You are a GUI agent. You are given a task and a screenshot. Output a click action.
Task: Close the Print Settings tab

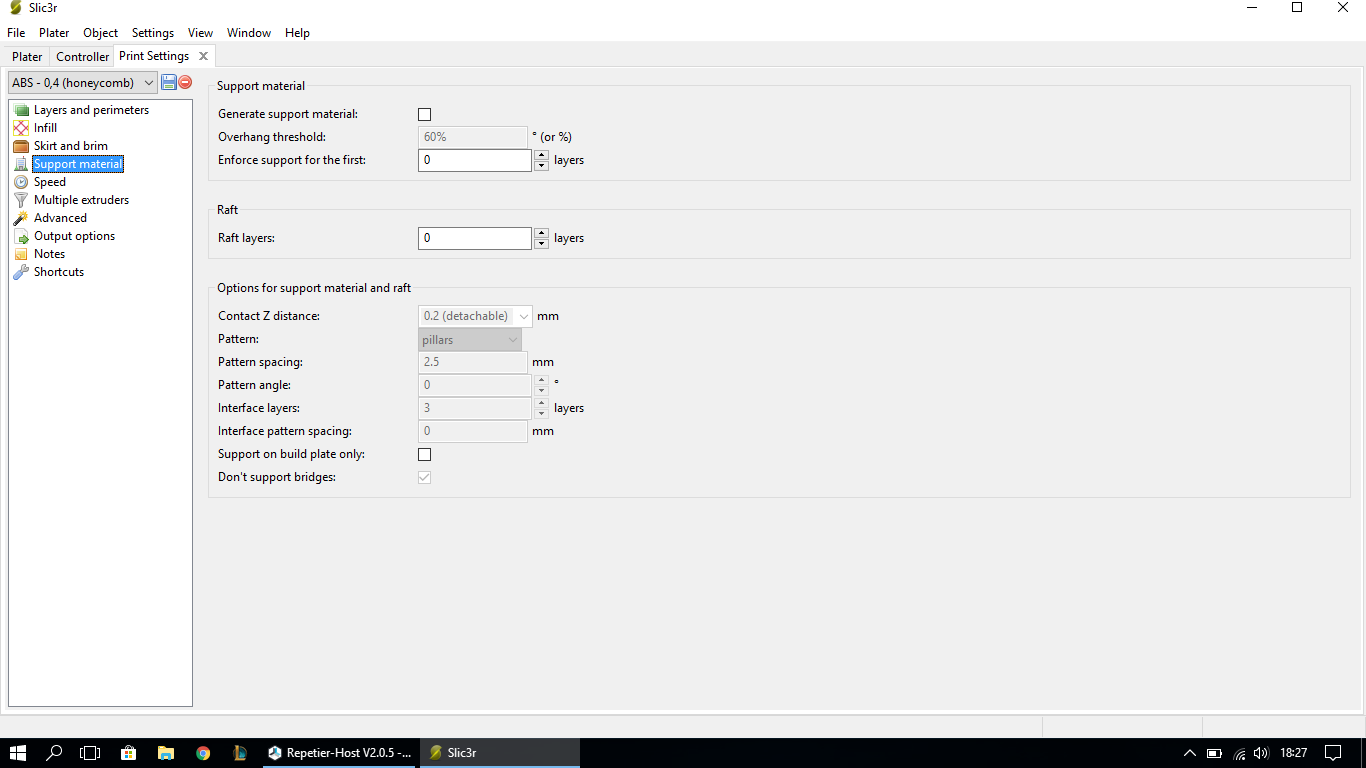point(203,56)
